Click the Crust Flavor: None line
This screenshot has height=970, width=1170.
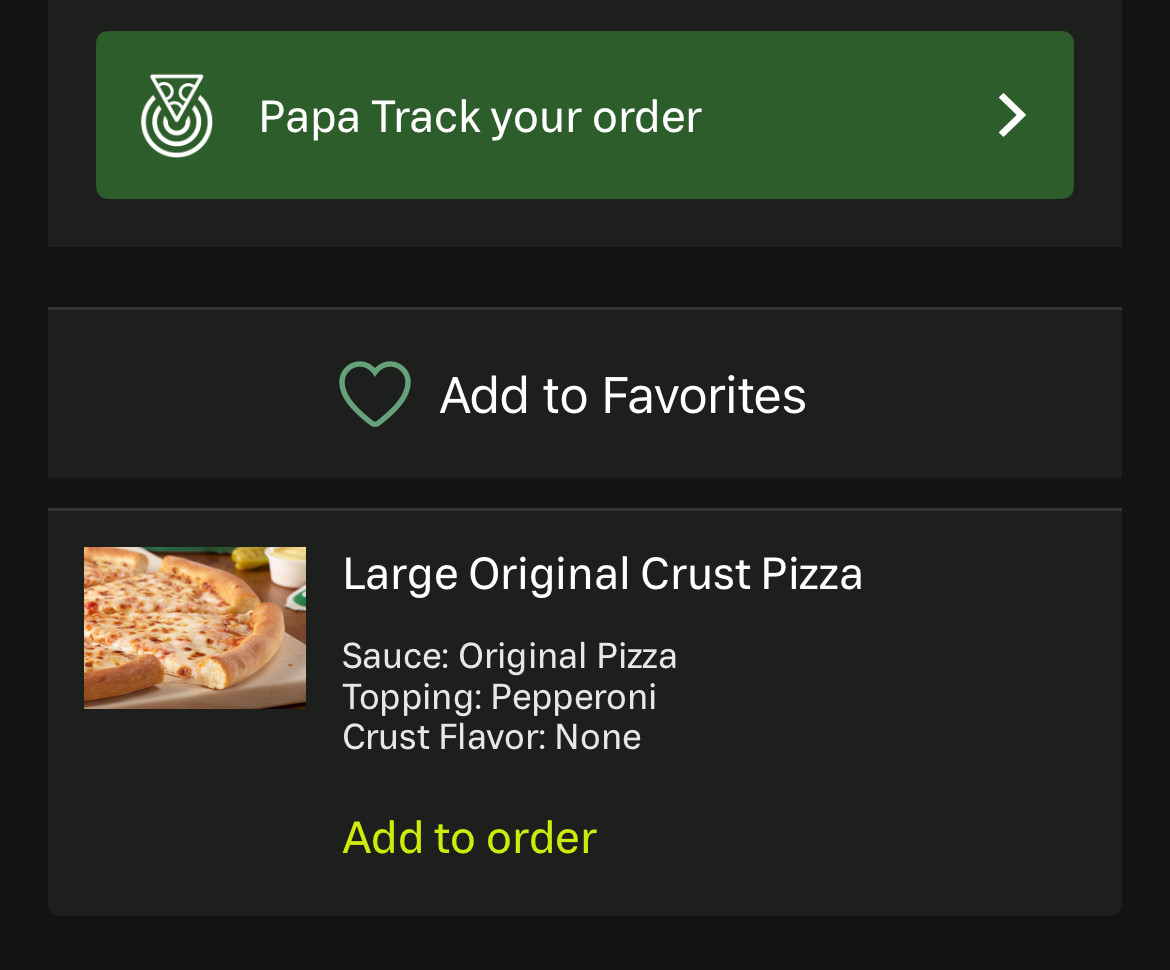coord(491,737)
